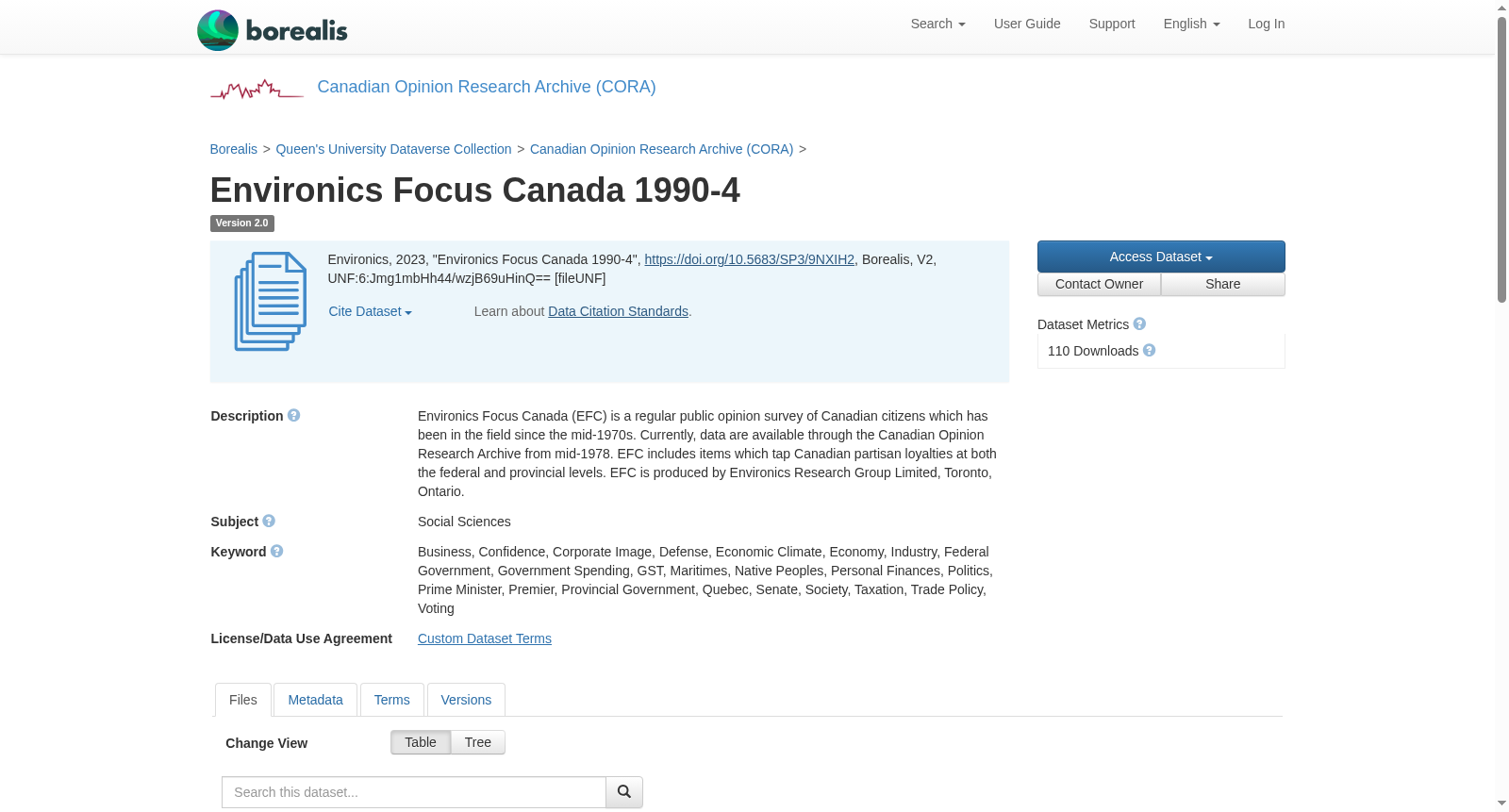Open Data Citation Standards link
The width and height of the screenshot is (1509, 812).
(618, 311)
